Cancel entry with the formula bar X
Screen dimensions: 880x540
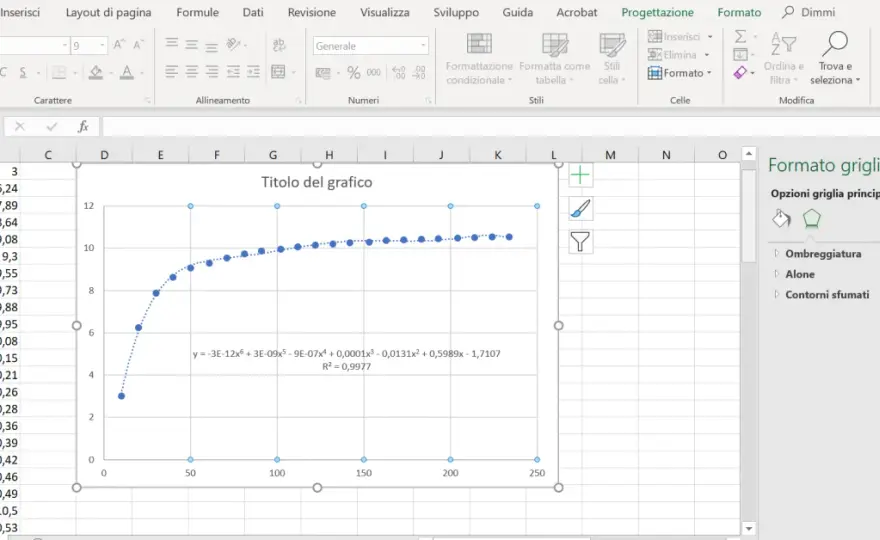coord(20,127)
